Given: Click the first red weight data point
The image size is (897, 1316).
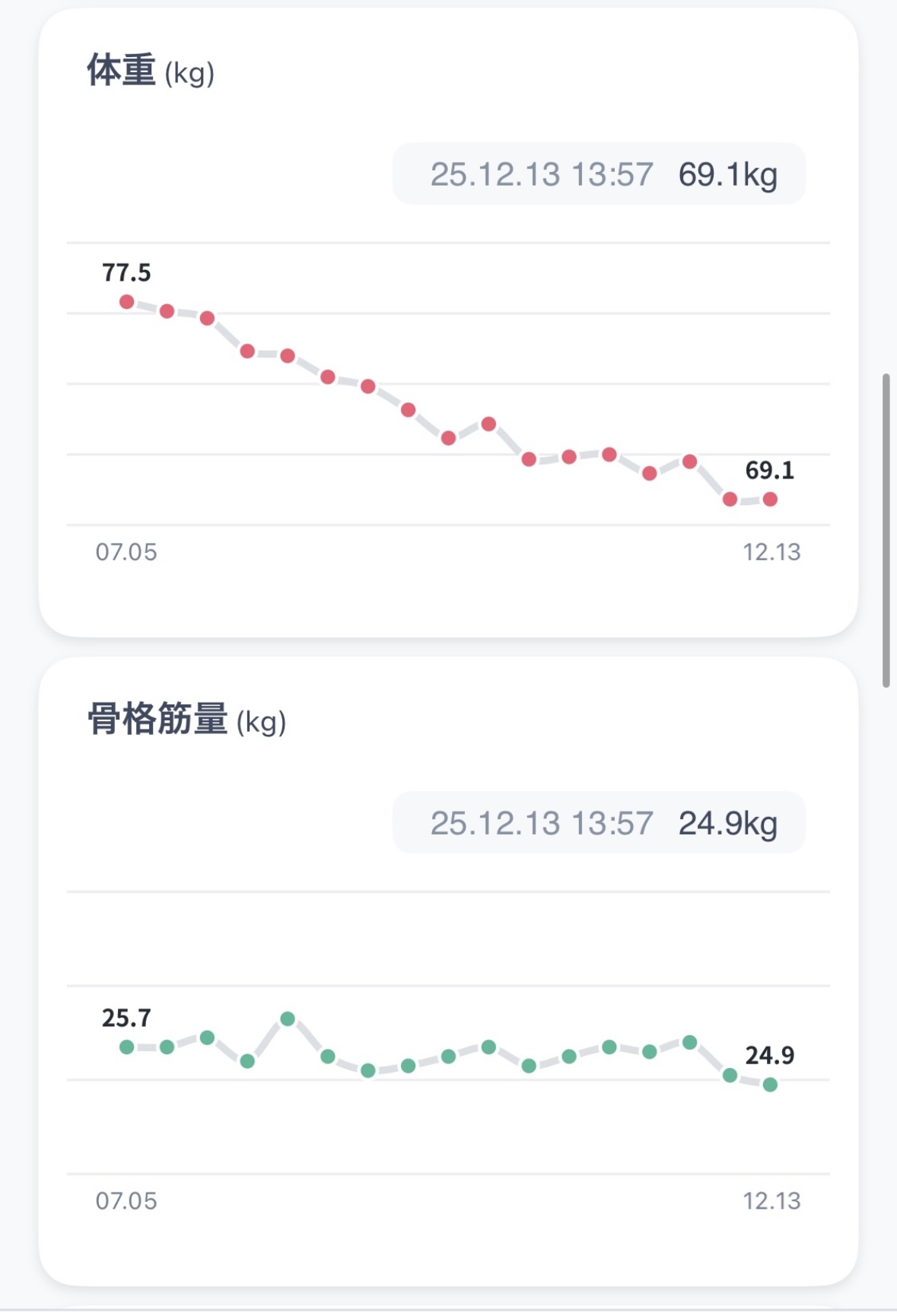Looking at the screenshot, I should [x=127, y=302].
